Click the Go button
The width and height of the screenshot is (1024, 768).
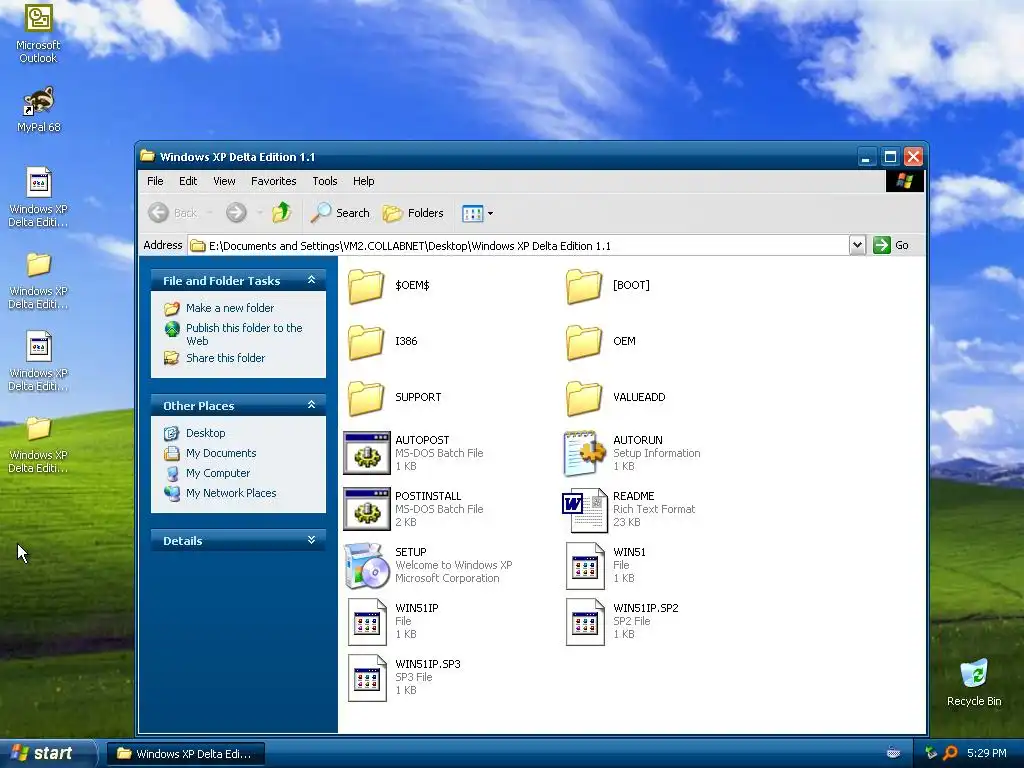[x=891, y=246]
